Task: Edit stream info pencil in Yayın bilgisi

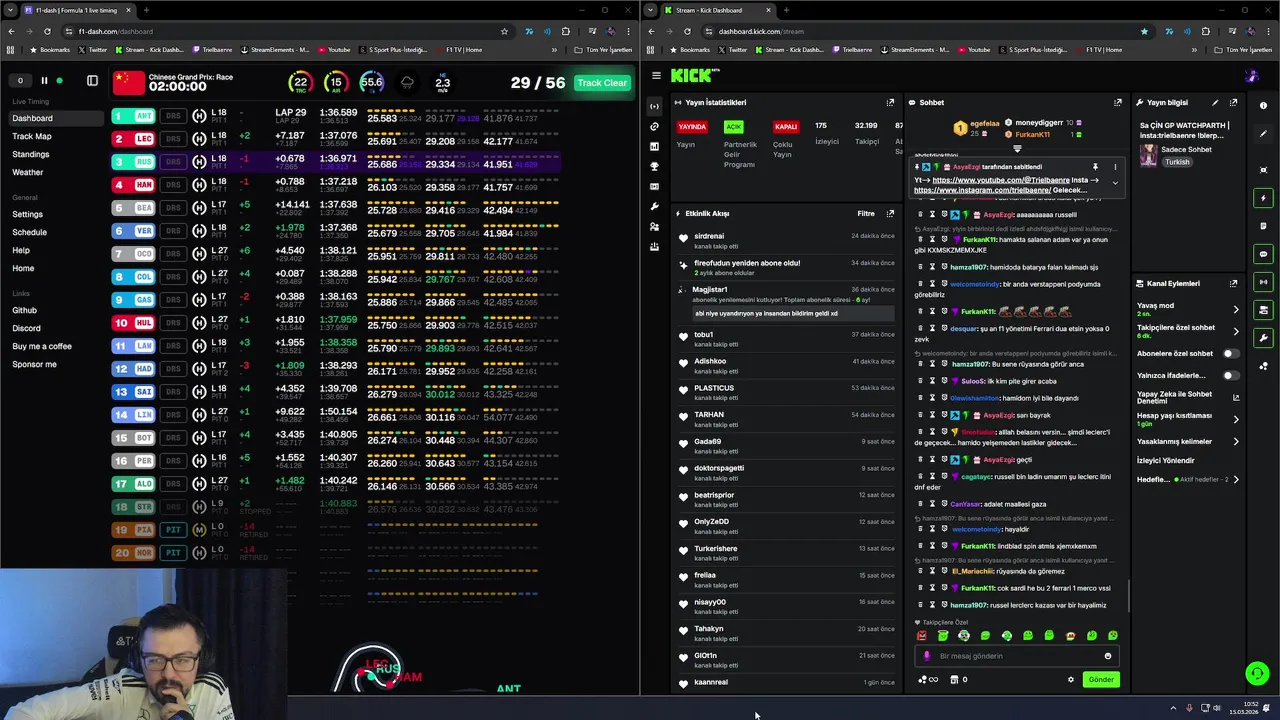Action: coord(1215,102)
